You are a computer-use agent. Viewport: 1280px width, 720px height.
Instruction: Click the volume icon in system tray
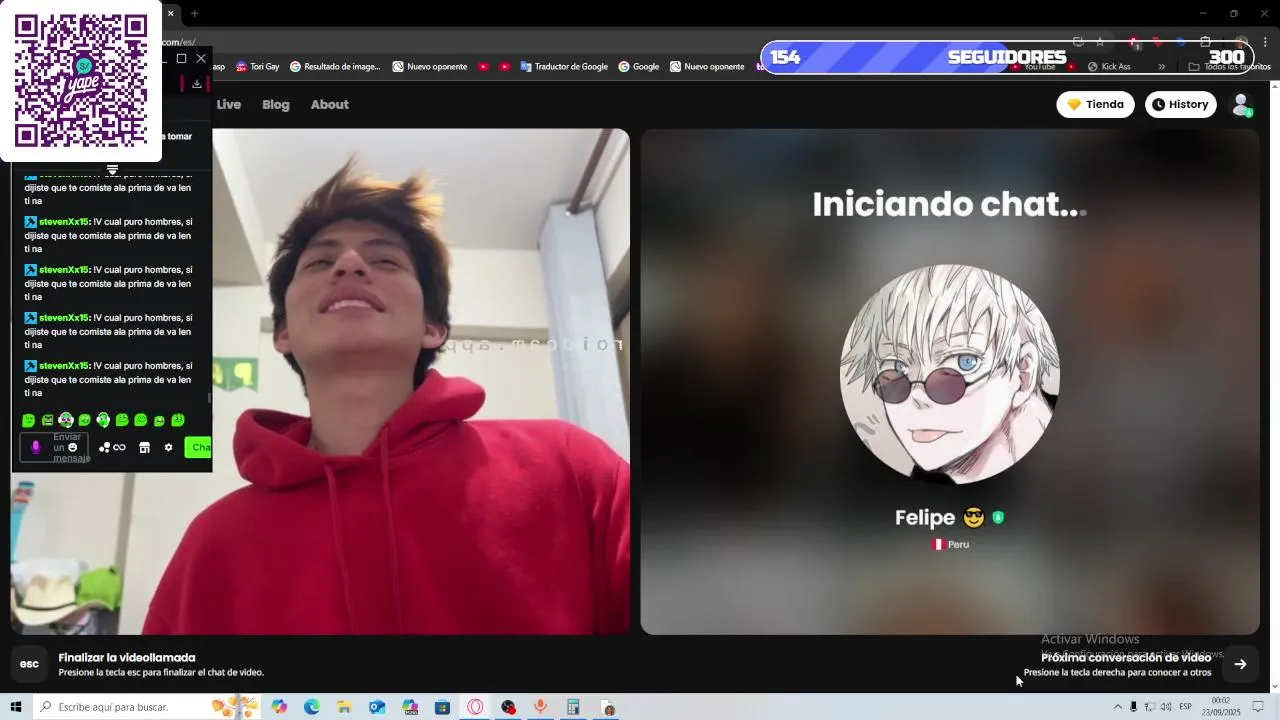point(1166,707)
